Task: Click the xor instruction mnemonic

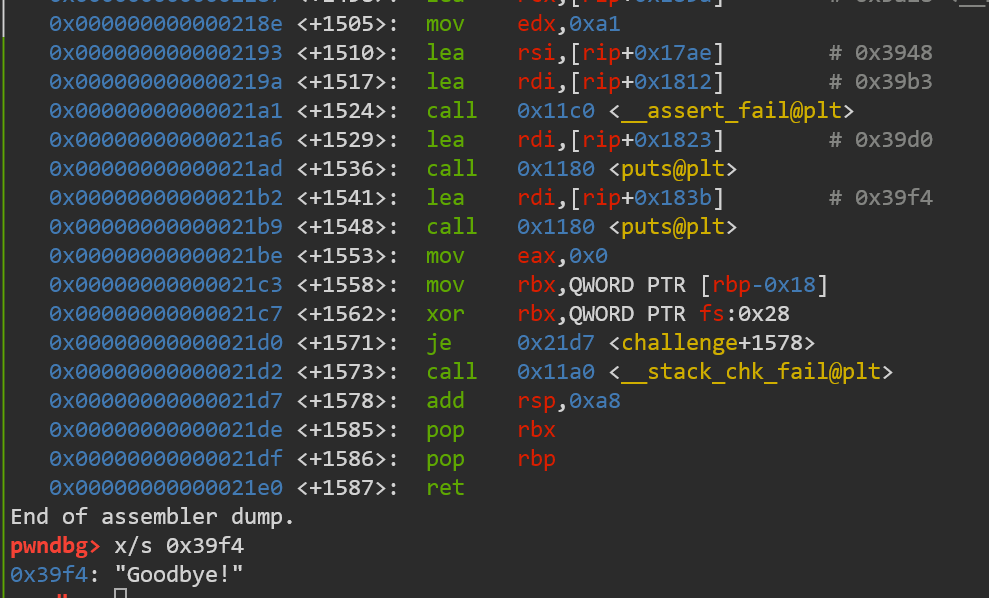Action: [445, 314]
